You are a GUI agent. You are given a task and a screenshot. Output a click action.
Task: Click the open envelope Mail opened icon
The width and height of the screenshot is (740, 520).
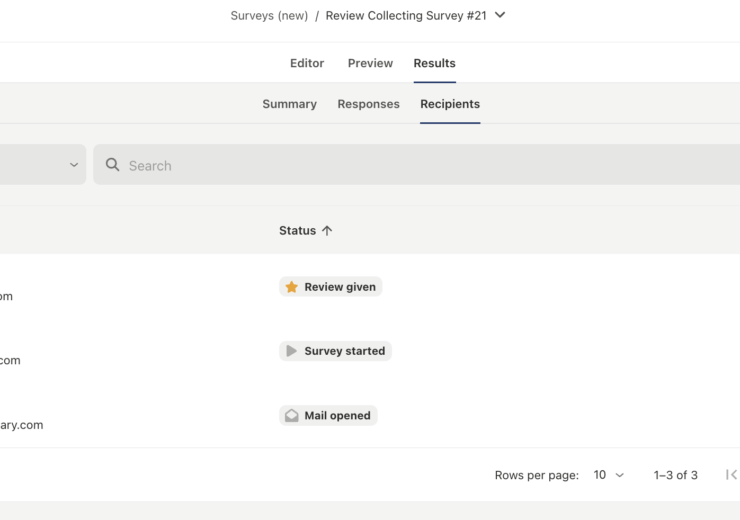pos(292,415)
